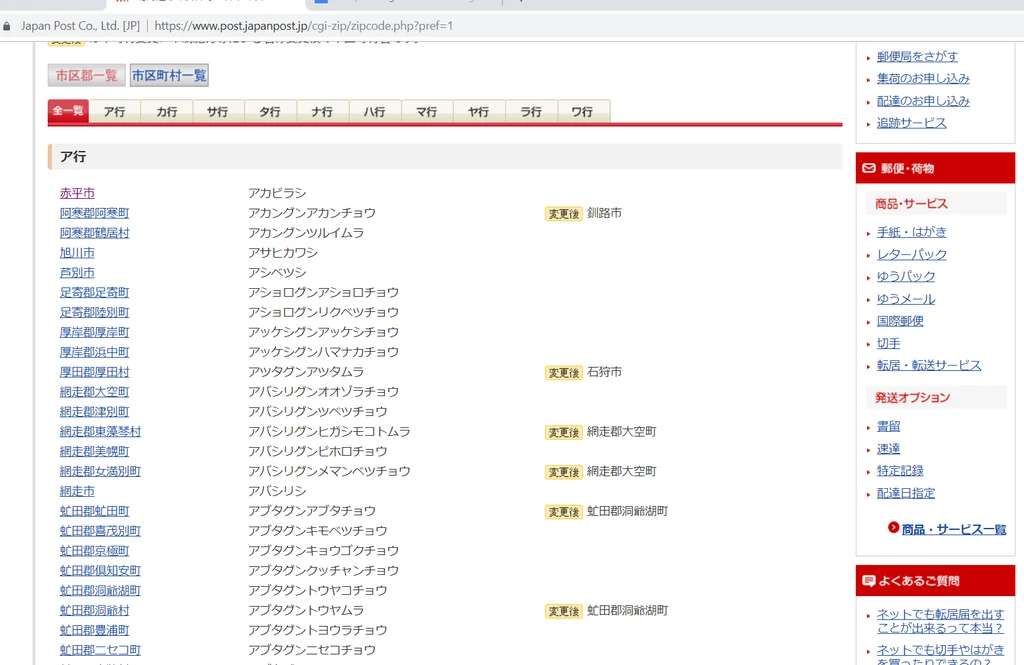Click the 追跡サービス sidebar link
Viewport: 1024px width, 665px height.
click(912, 123)
